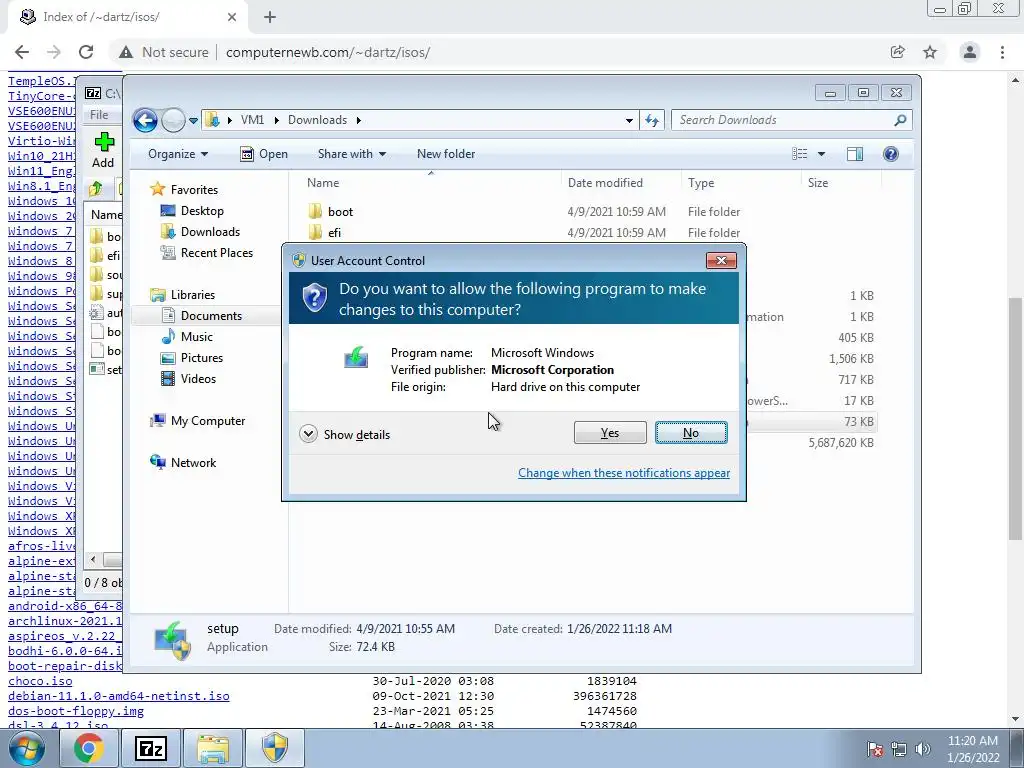
Task: Sort by Type column header
Action: coord(701,183)
